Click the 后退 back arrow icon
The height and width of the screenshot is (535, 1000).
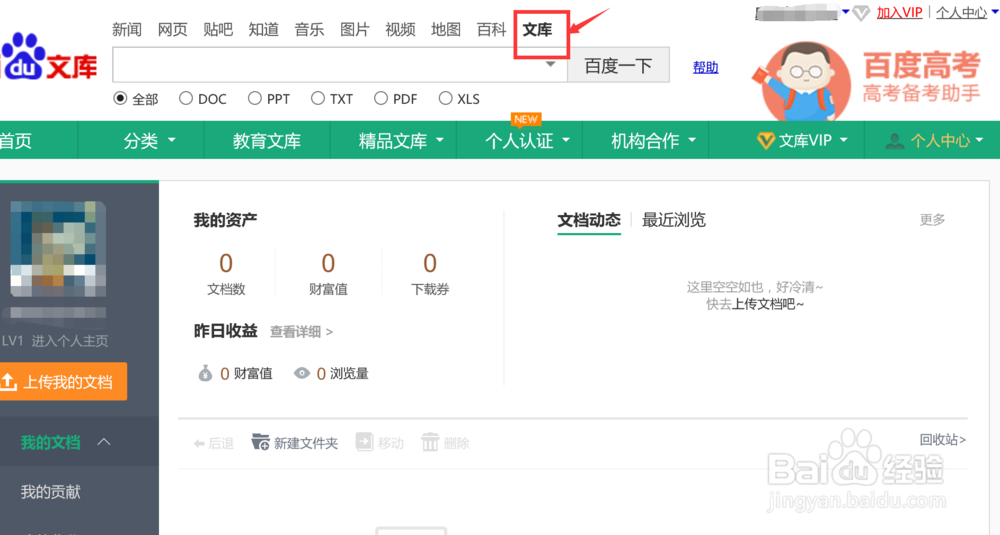pyautogui.click(x=199, y=443)
